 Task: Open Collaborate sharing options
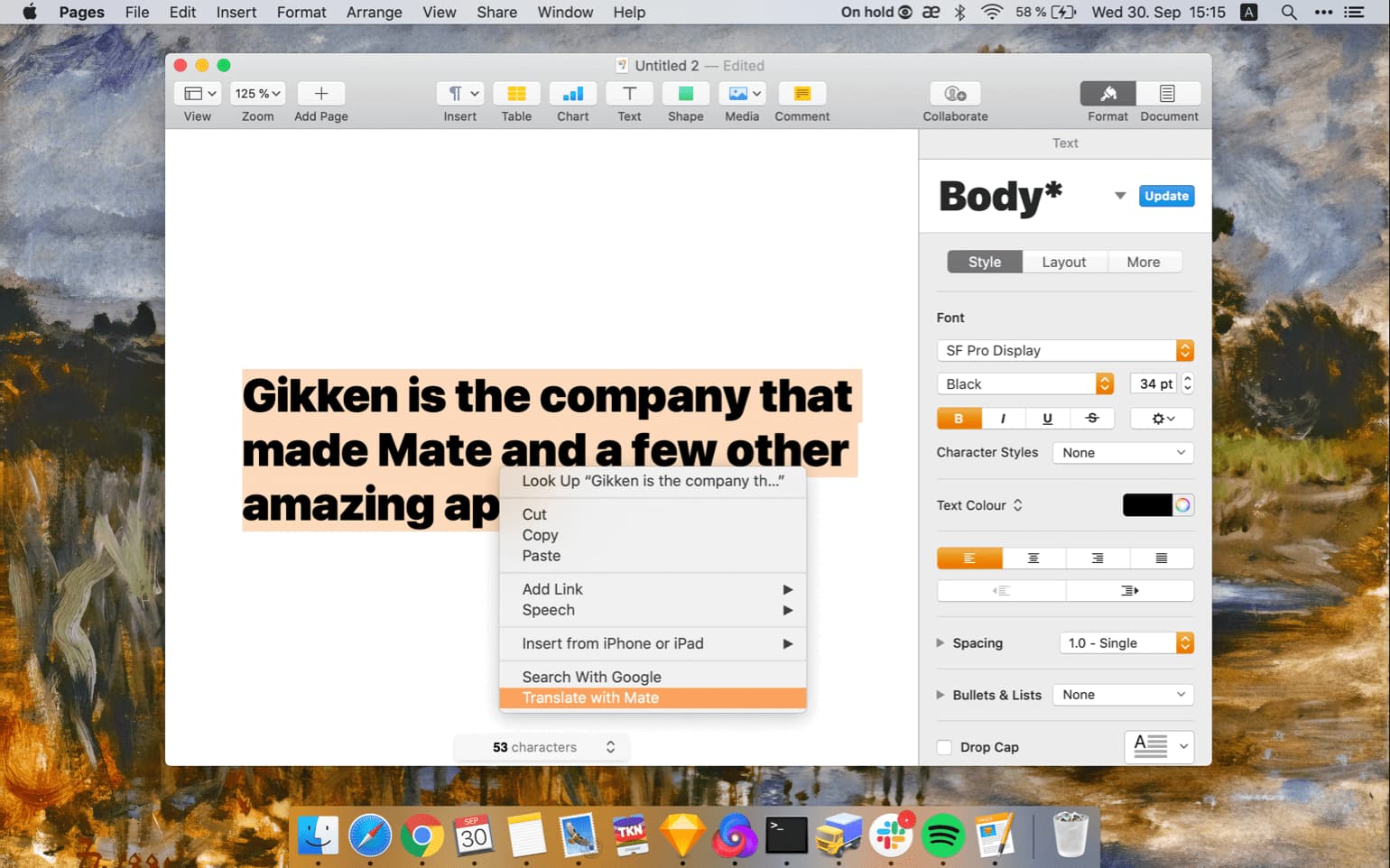pyautogui.click(x=954, y=93)
